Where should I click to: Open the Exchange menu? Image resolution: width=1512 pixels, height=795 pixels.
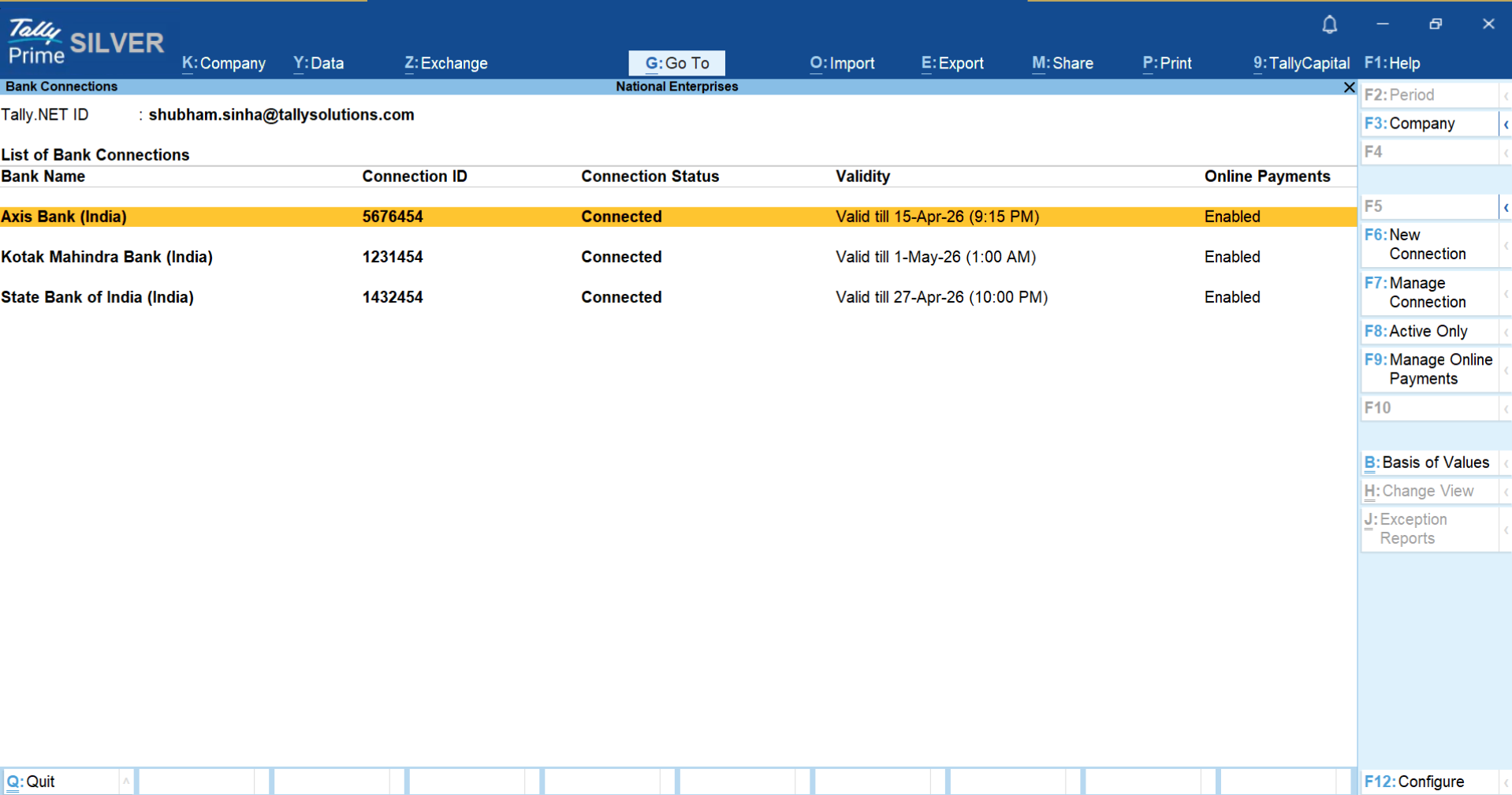click(446, 63)
